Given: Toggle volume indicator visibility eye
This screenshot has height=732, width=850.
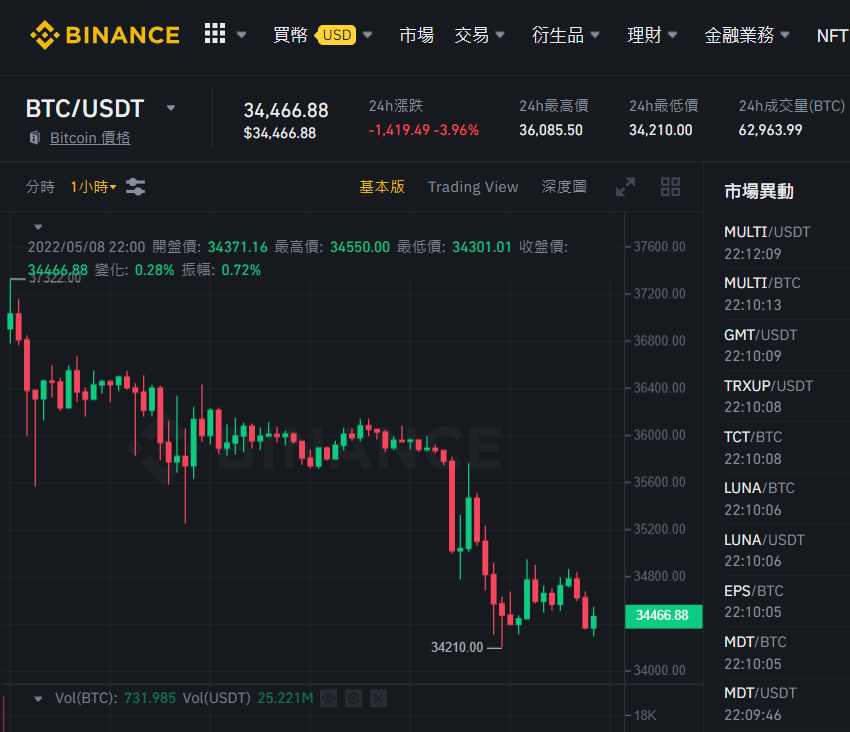Looking at the screenshot, I should tap(329, 698).
